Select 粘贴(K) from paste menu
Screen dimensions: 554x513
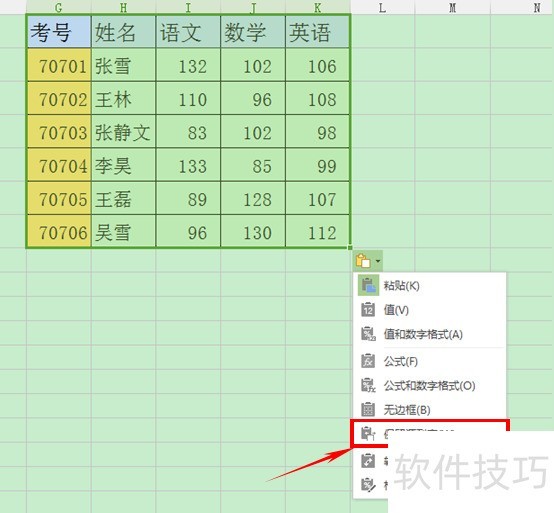point(430,285)
